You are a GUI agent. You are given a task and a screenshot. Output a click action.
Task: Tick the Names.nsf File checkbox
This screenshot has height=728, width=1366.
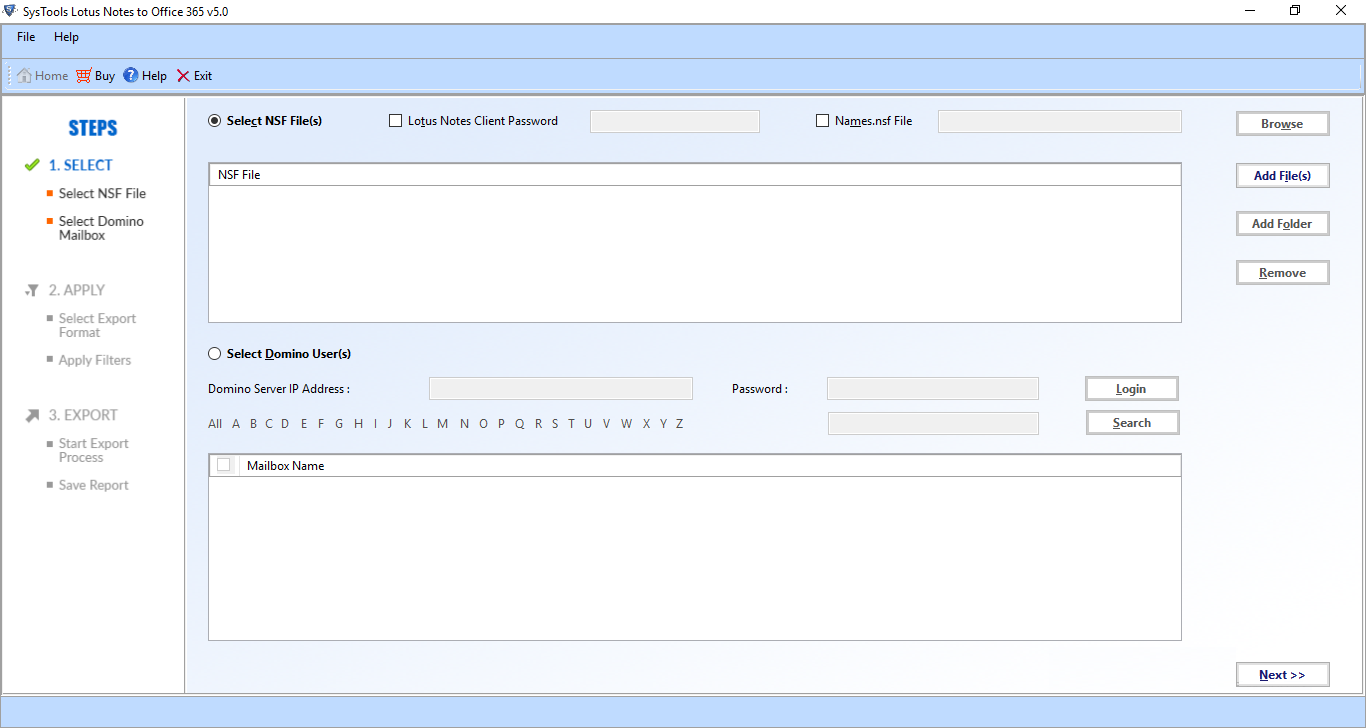(823, 121)
